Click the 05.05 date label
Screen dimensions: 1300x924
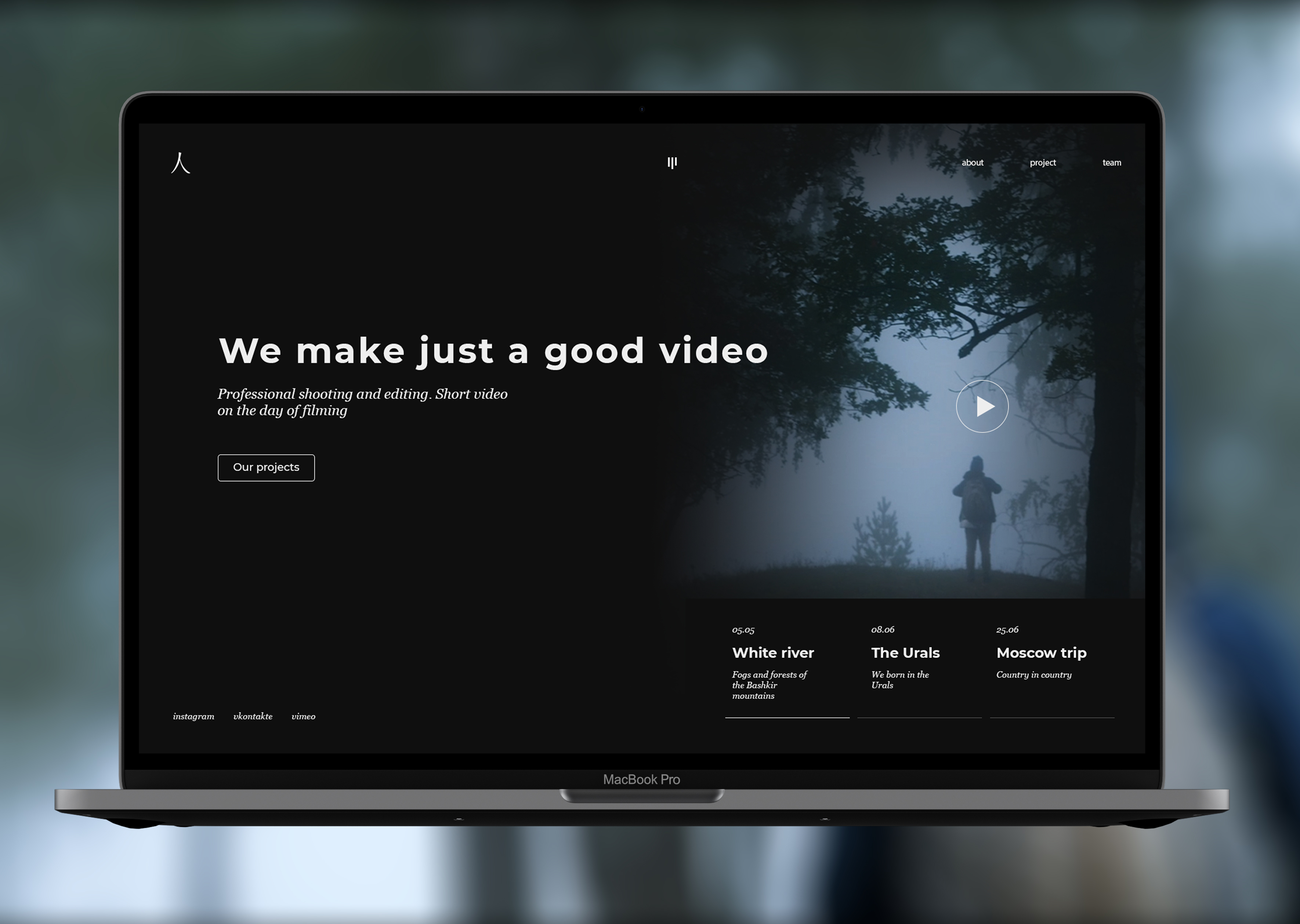743,630
